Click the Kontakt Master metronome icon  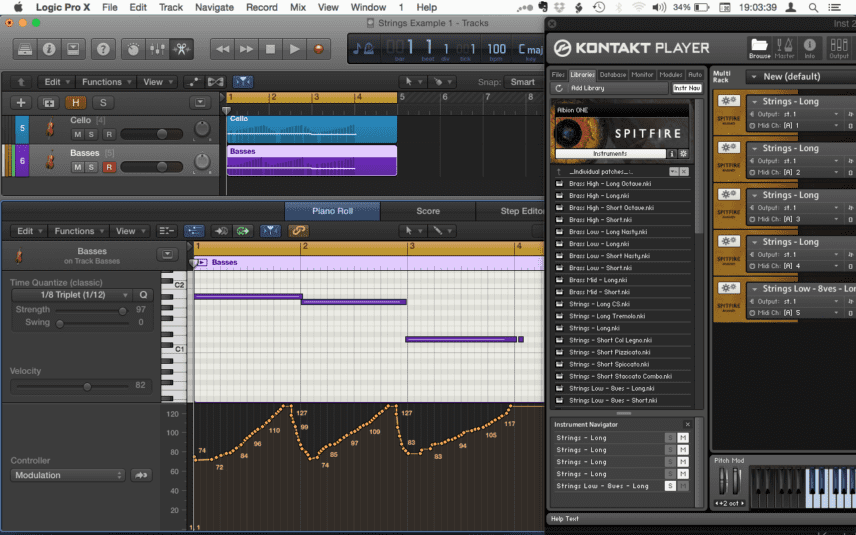784,48
